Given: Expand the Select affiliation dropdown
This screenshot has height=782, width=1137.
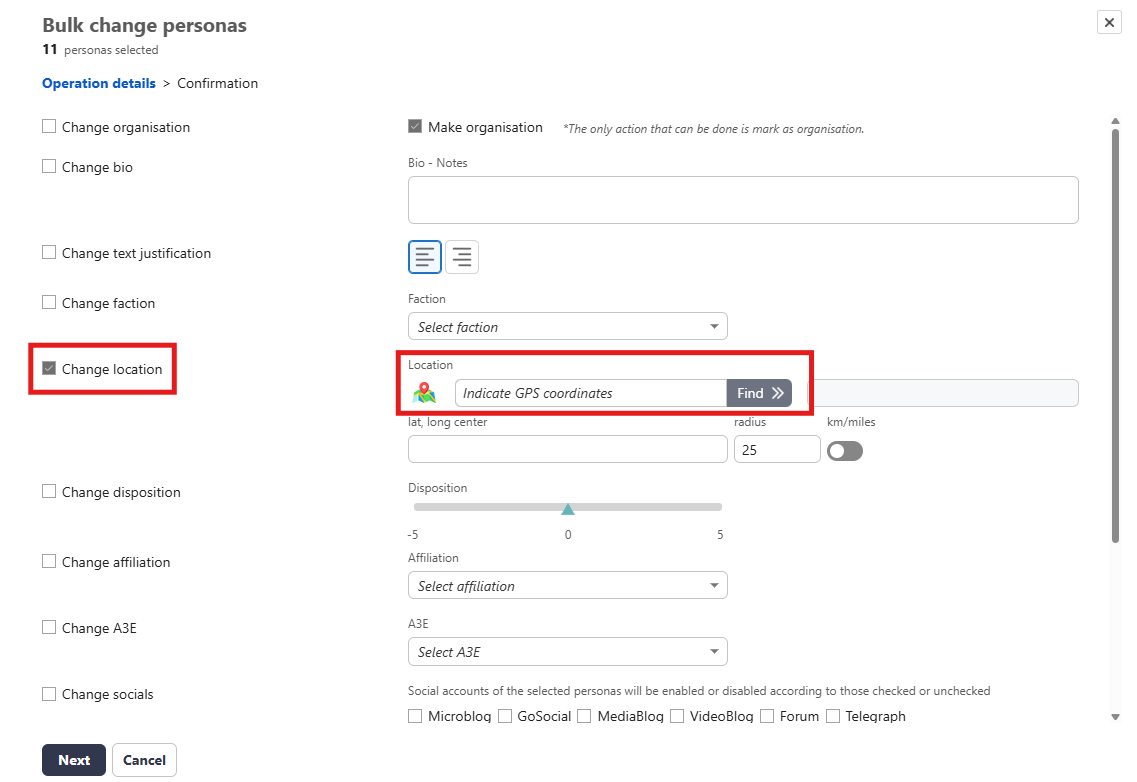Looking at the screenshot, I should 567,586.
